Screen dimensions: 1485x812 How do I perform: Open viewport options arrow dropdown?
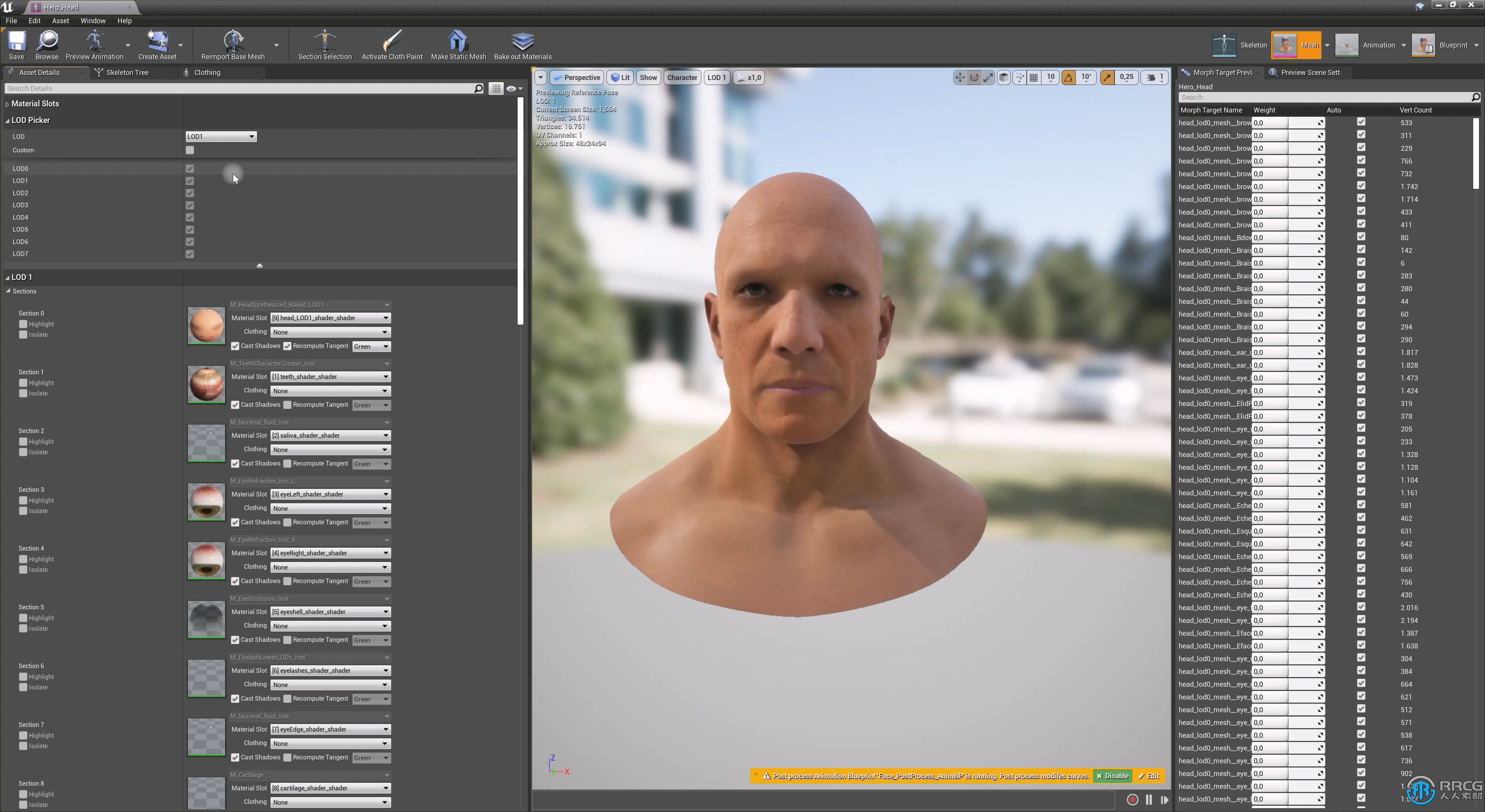[540, 77]
